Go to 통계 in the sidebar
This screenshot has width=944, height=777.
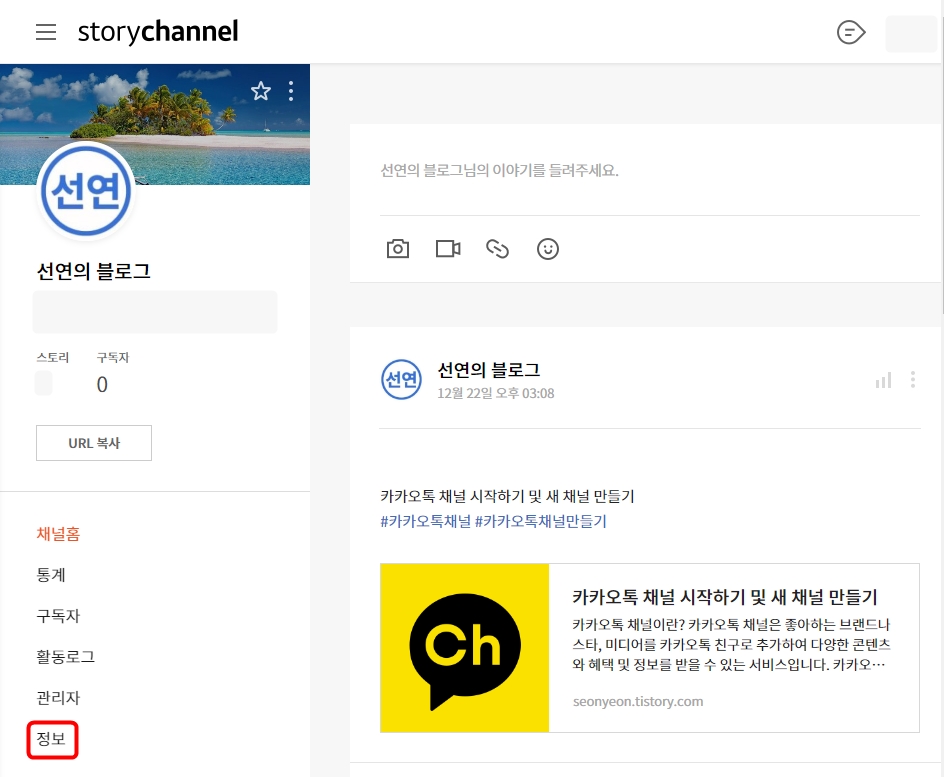[51, 575]
